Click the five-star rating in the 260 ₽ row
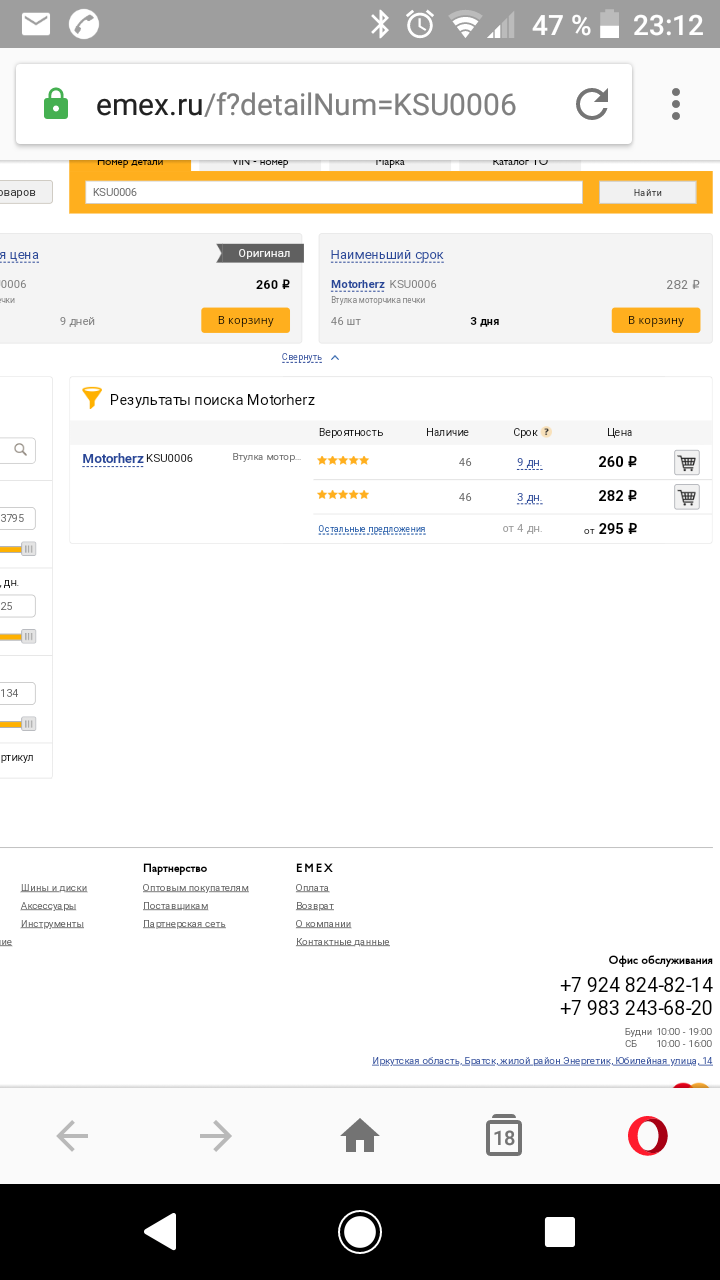The width and height of the screenshot is (720, 1280). click(x=343, y=461)
